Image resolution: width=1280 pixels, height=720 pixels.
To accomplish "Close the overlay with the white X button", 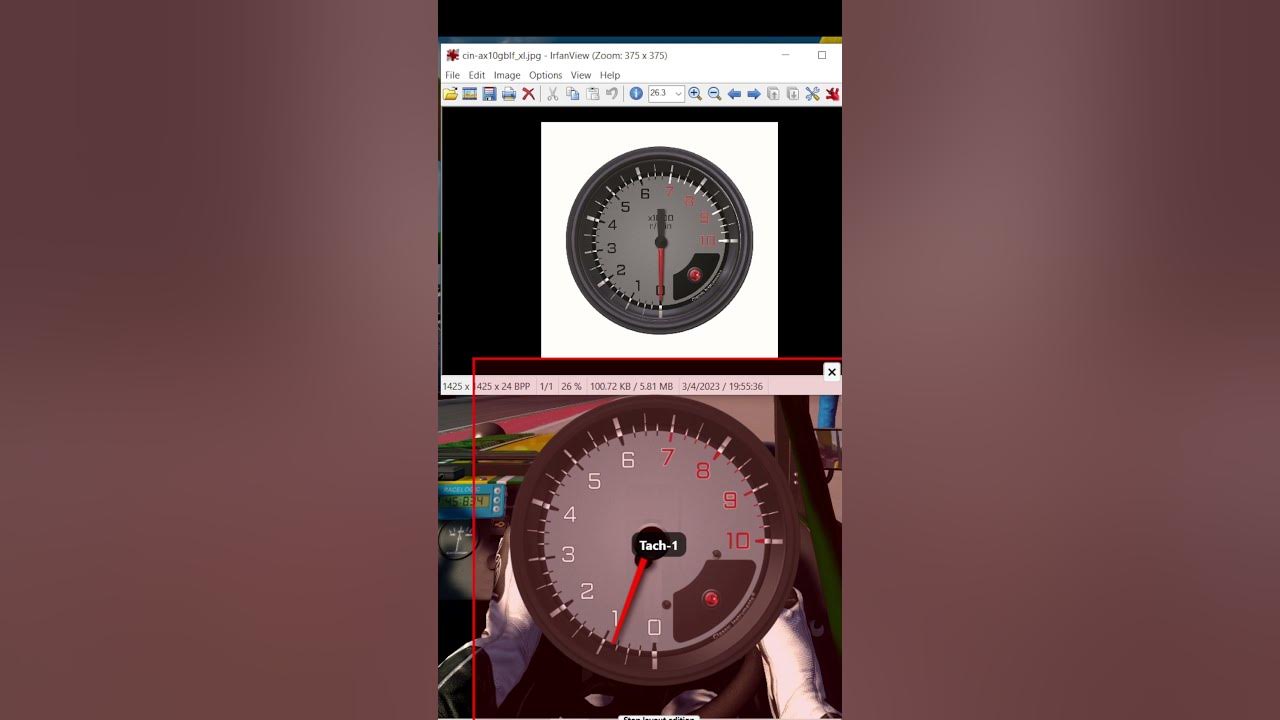I will (x=831, y=372).
